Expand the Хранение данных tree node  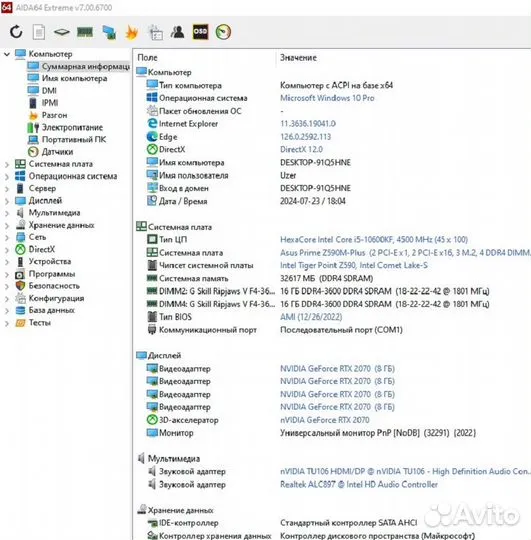7,226
